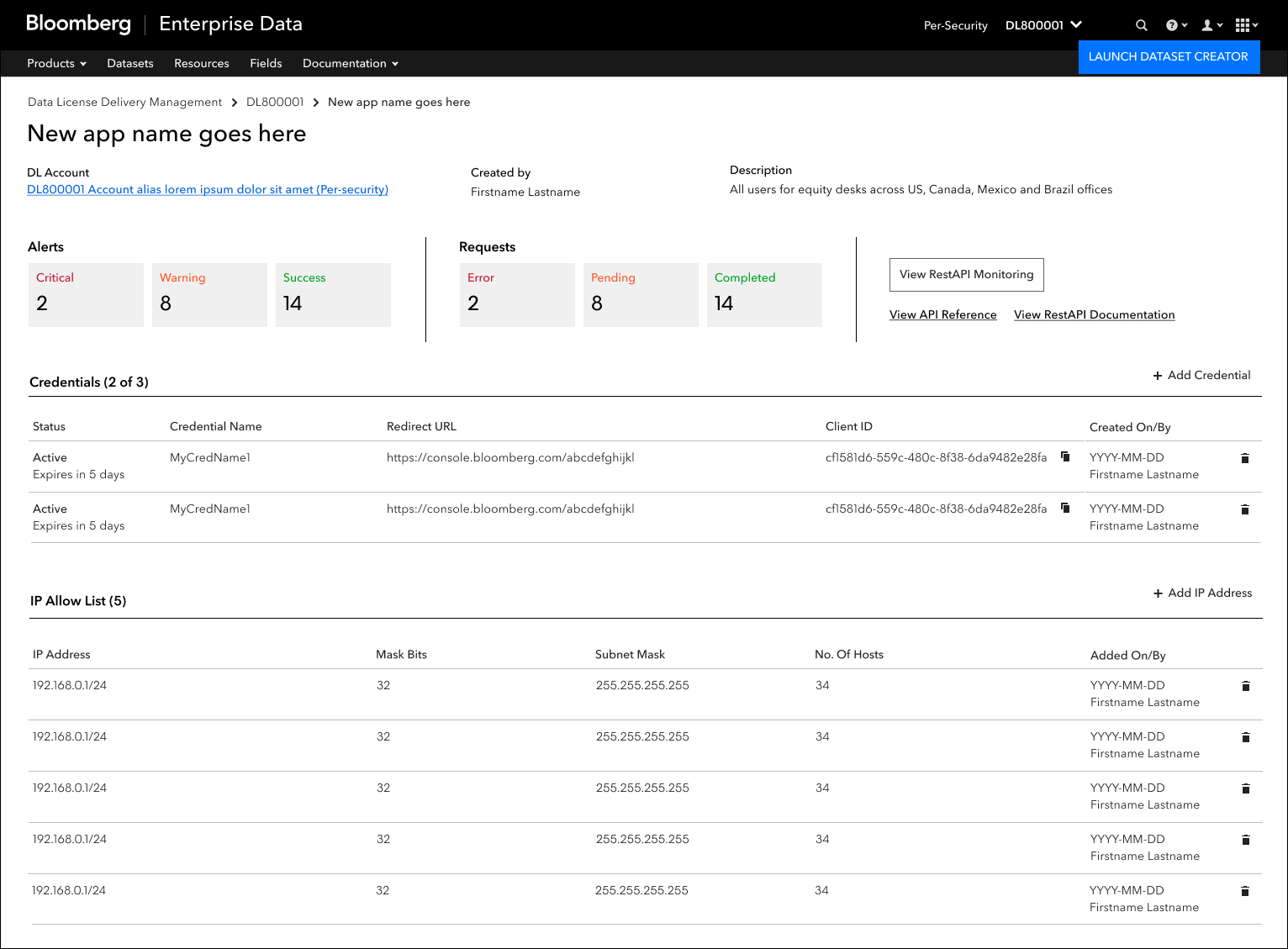Open View RestAPI Documentation link

(x=1095, y=314)
